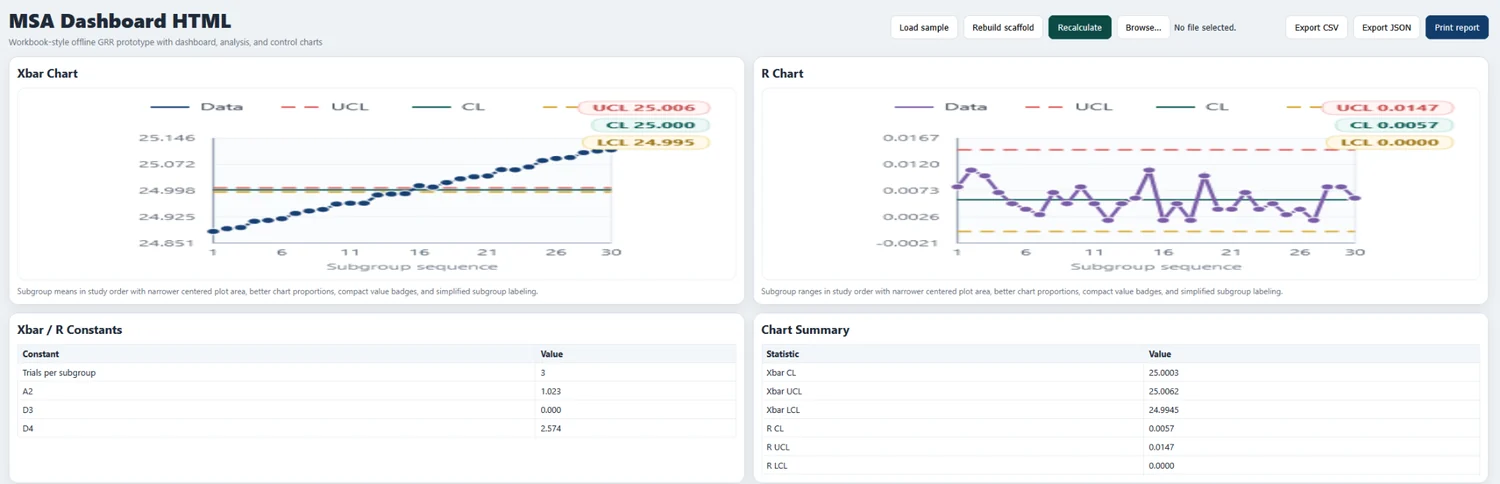Click the R axis label 0.0167
Screen dimensions: 1500x484
[911, 138]
